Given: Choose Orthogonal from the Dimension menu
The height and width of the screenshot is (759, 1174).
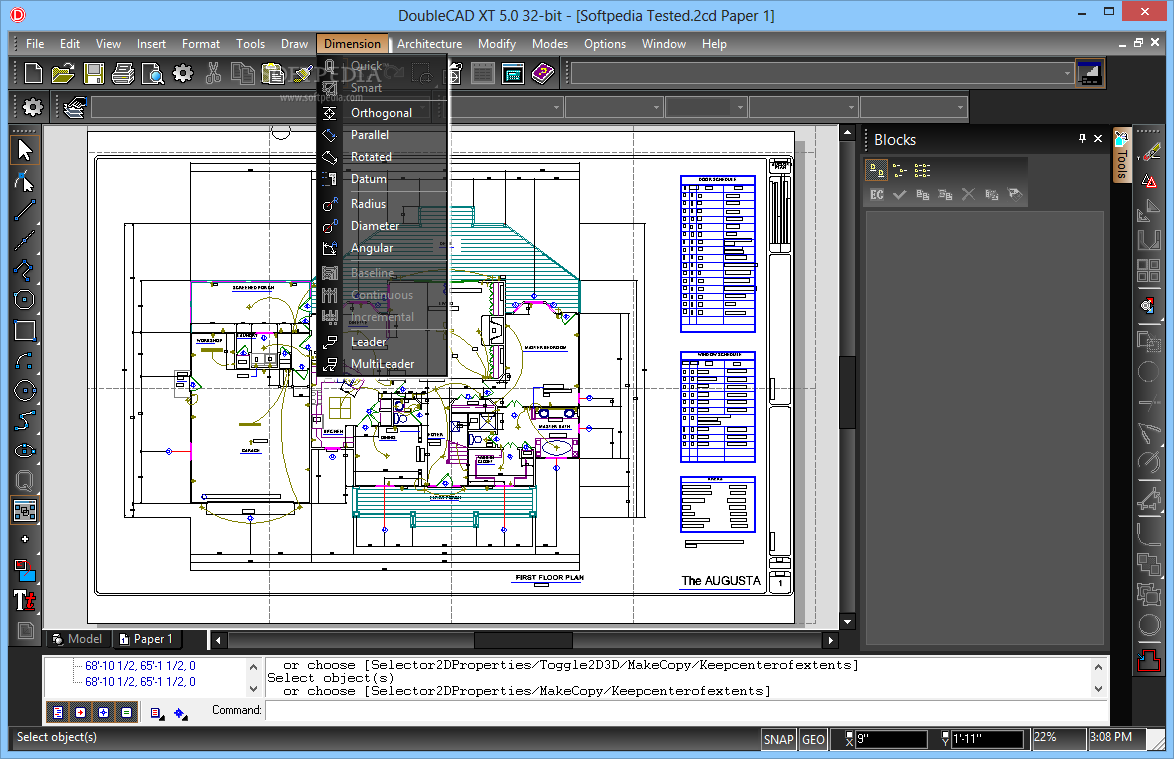Looking at the screenshot, I should [381, 113].
